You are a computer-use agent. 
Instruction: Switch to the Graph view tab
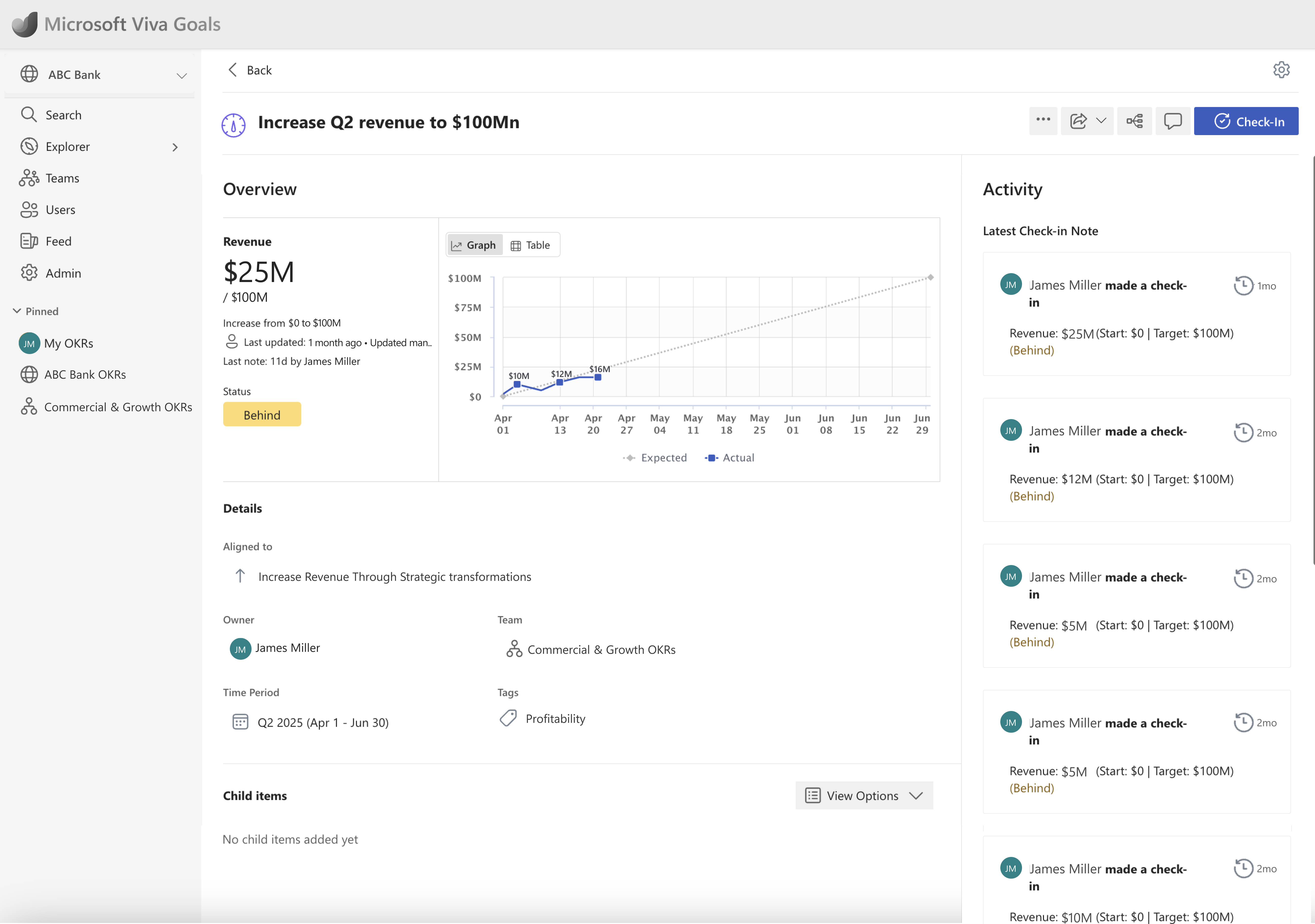pos(474,245)
